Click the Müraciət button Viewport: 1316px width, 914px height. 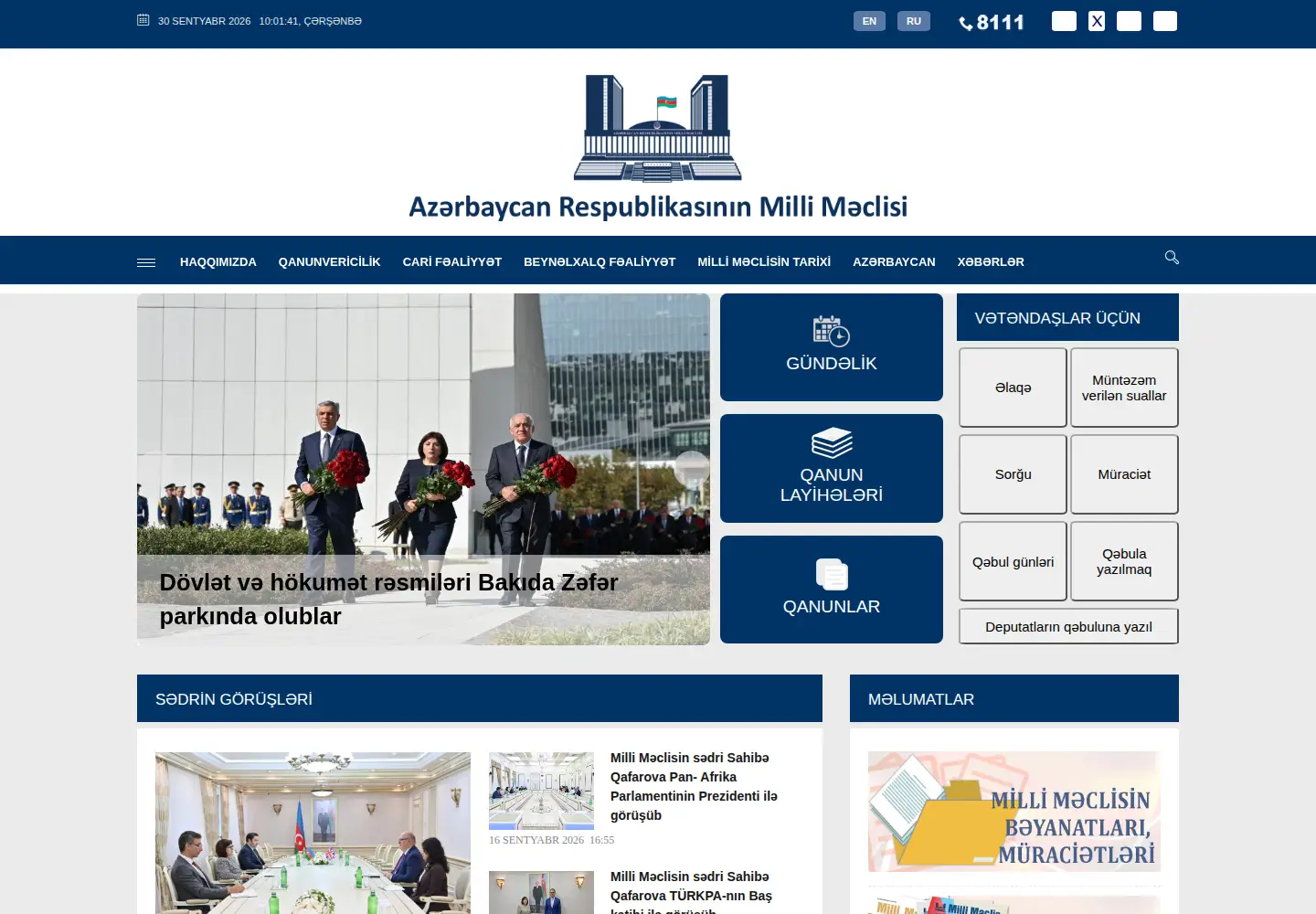click(1124, 474)
